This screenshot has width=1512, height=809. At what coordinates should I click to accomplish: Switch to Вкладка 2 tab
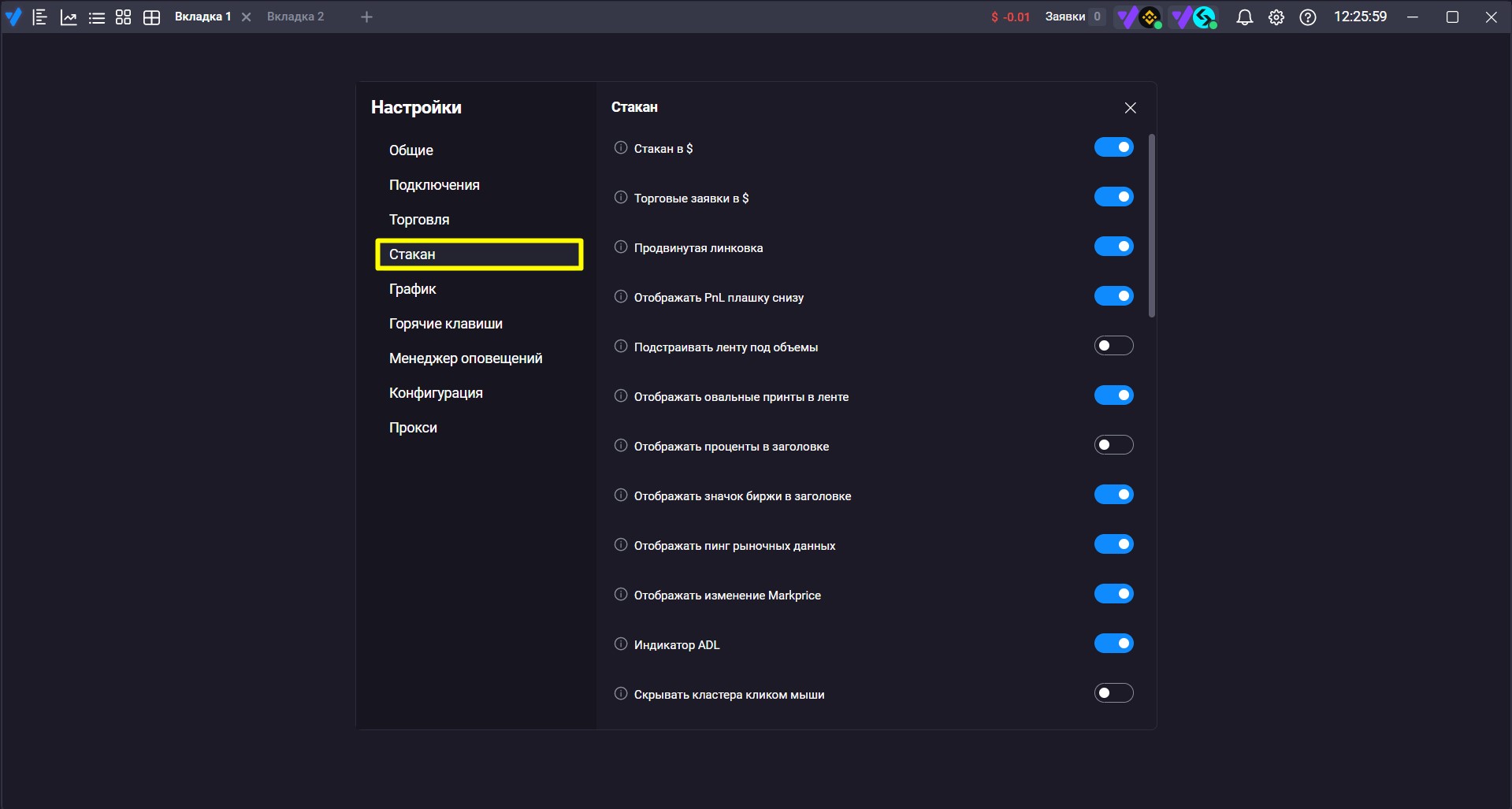(295, 17)
